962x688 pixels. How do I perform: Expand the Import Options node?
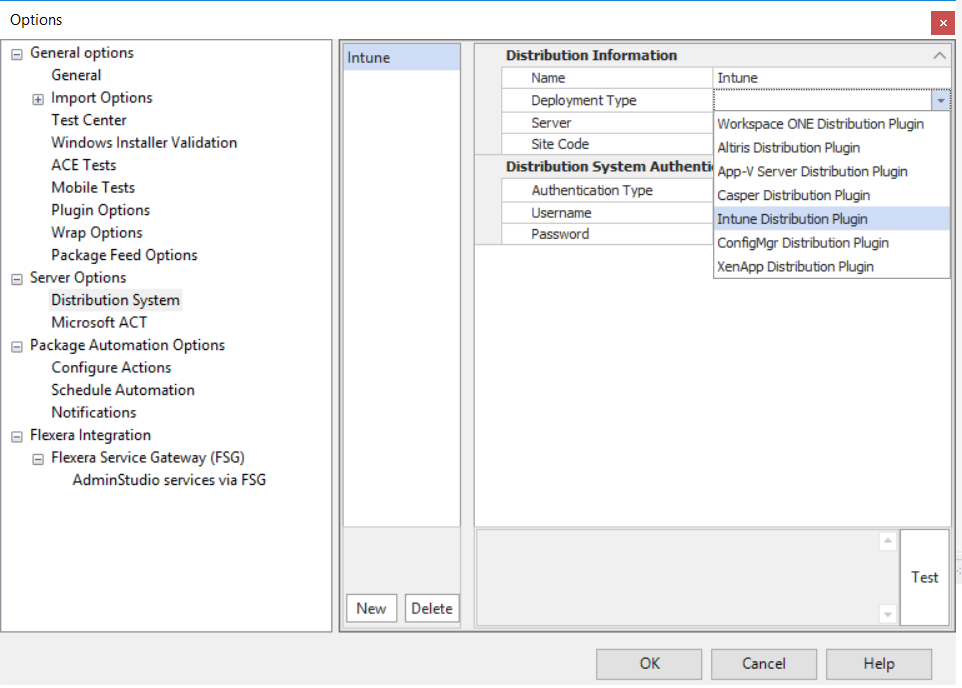[x=38, y=99]
